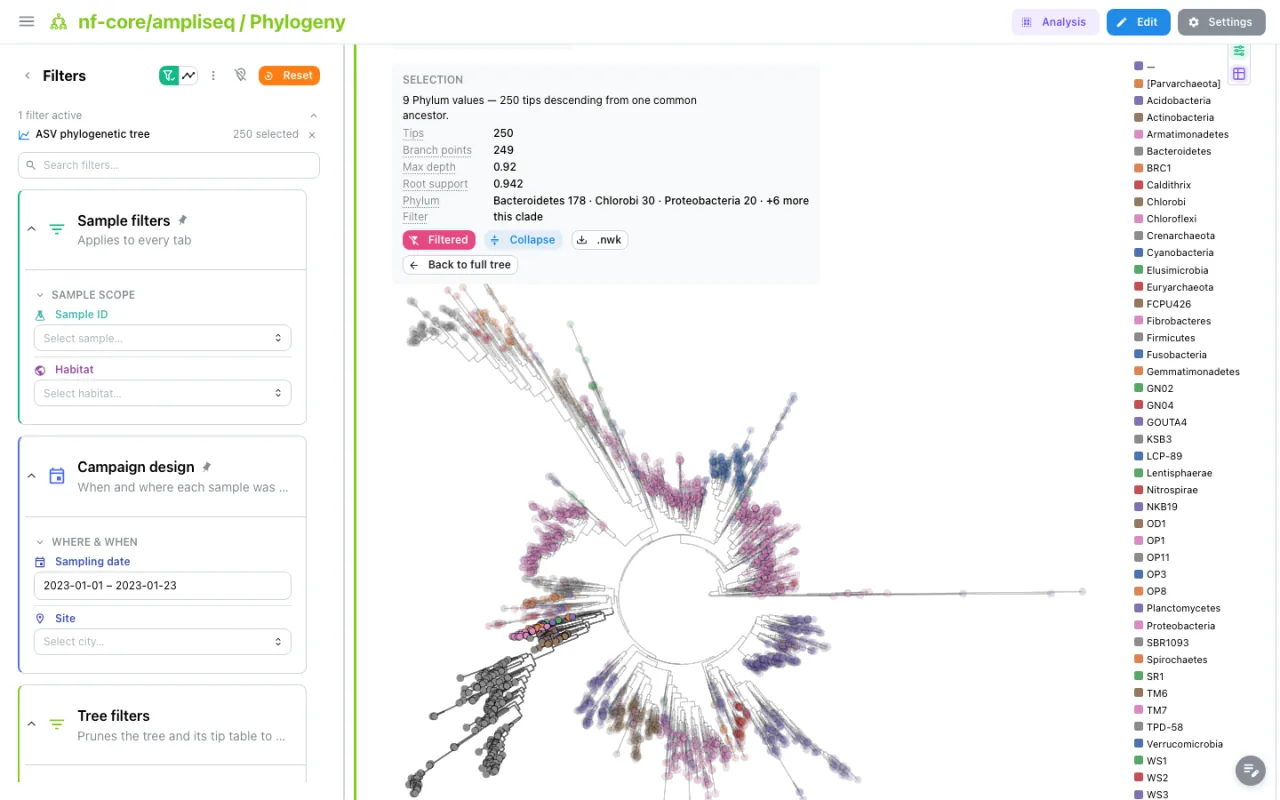Toggle the Filtered clade filter

[x=439, y=240]
